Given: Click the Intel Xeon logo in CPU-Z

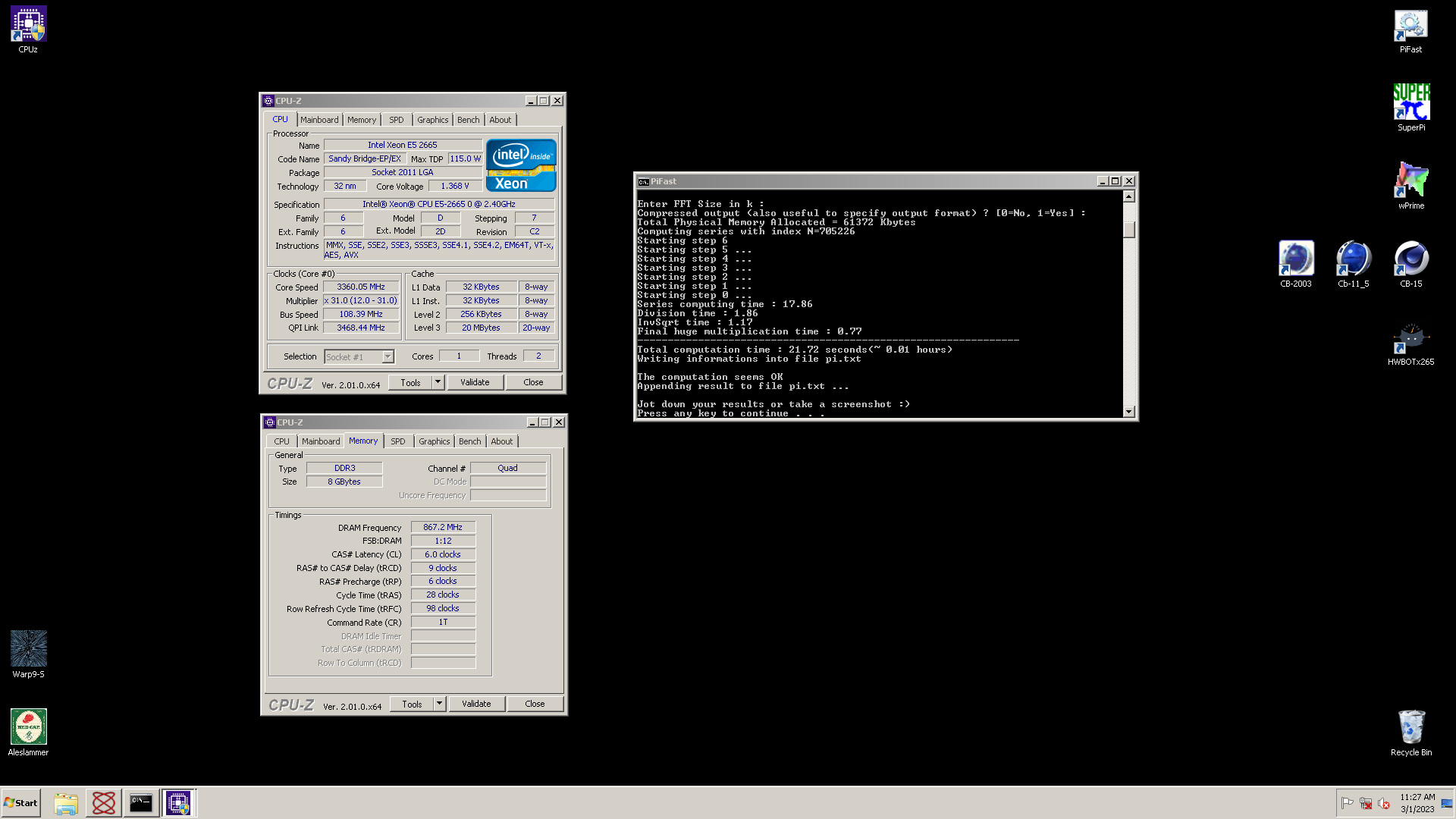Looking at the screenshot, I should coord(521,165).
